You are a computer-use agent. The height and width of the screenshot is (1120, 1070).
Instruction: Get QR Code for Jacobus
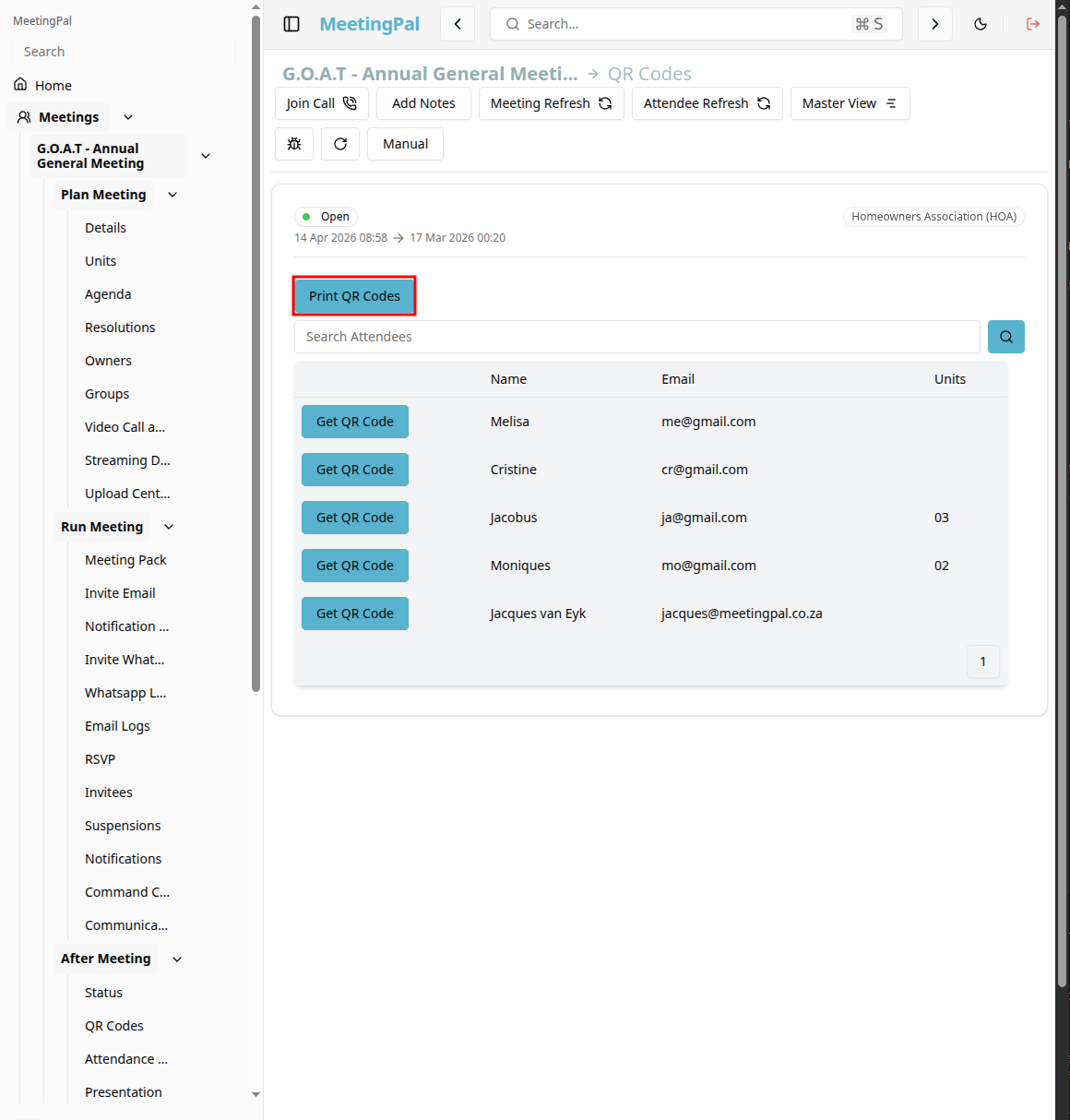(355, 518)
